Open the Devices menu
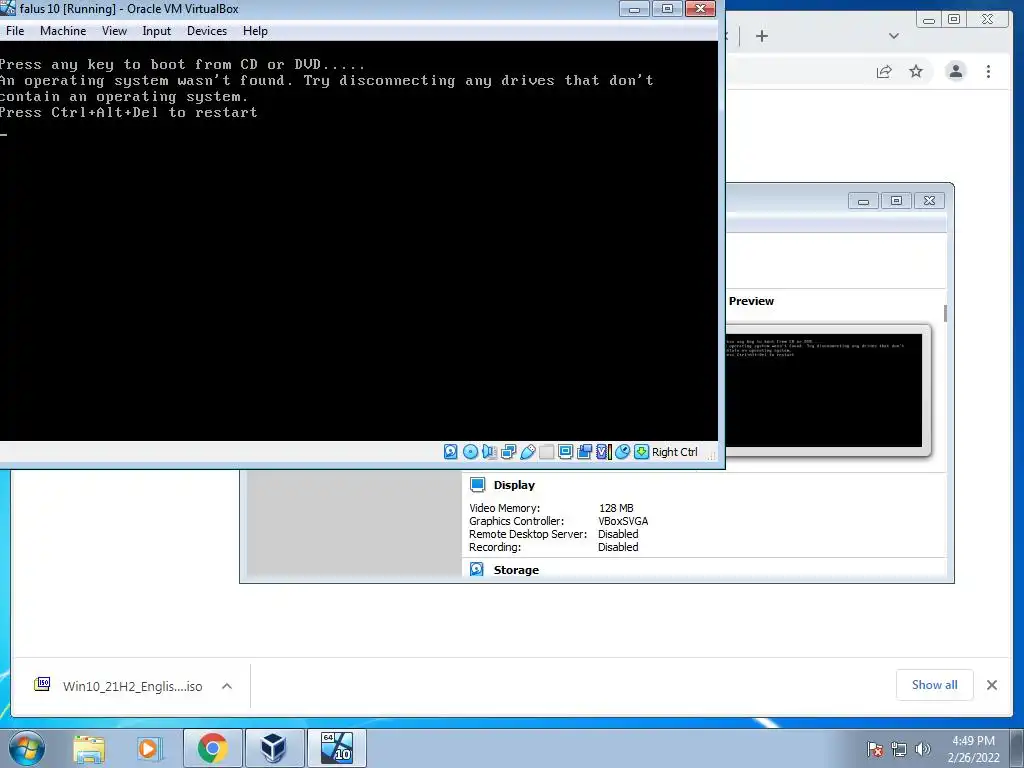 coord(207,31)
